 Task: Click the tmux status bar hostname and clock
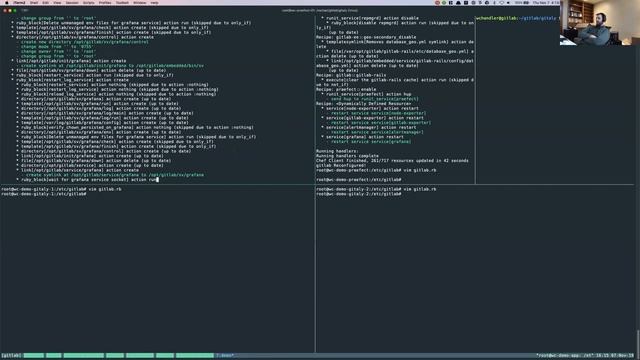pyautogui.click(x=585, y=356)
